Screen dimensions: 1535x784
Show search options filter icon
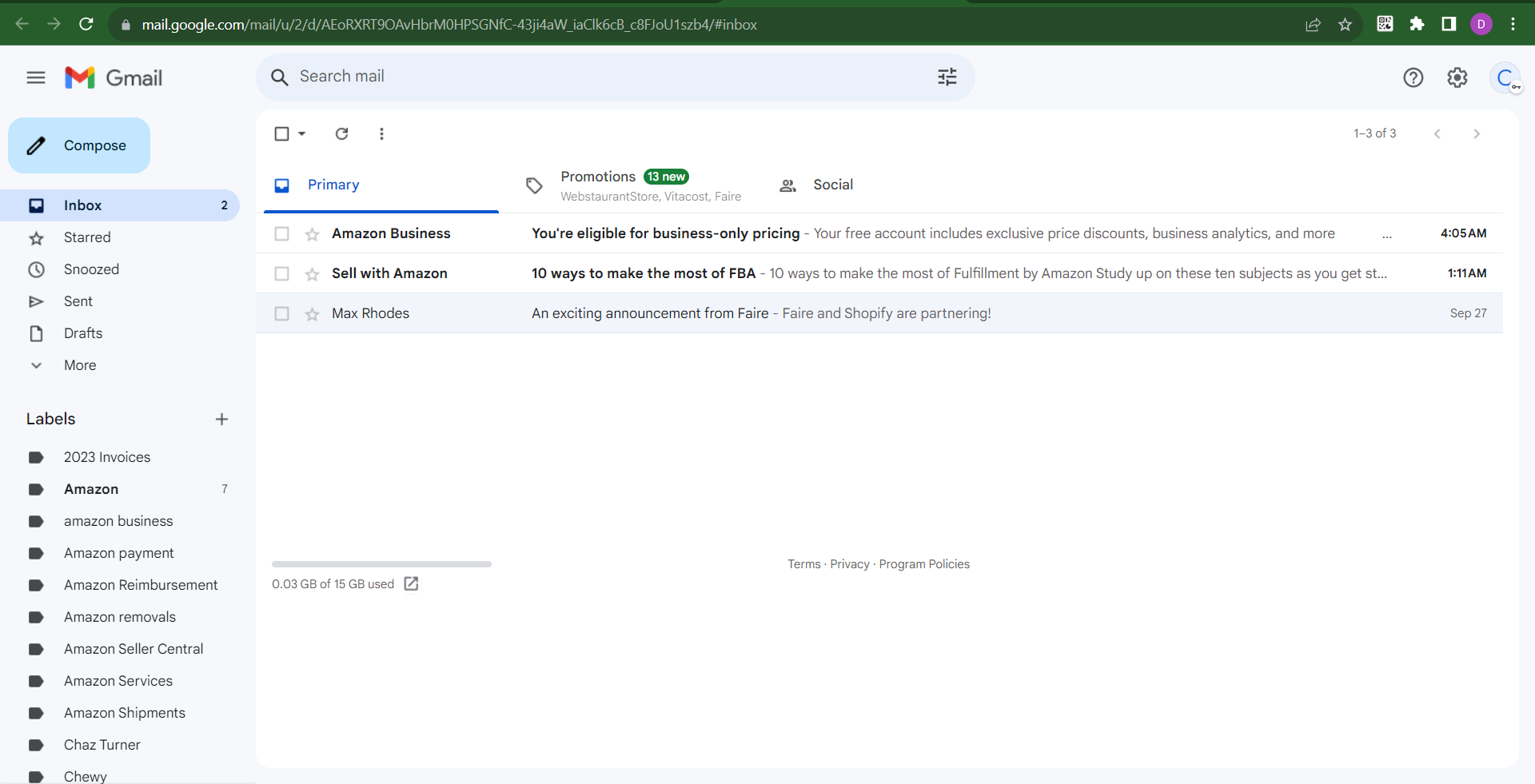point(947,77)
